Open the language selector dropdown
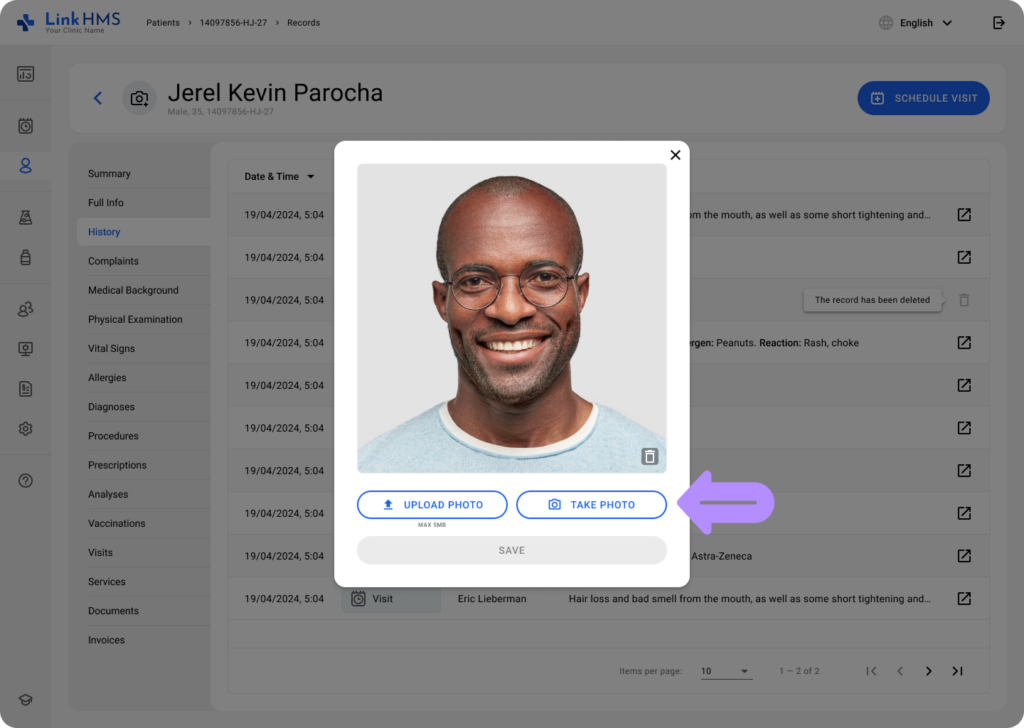Screen dimensions: 1024x728 click(915, 23)
